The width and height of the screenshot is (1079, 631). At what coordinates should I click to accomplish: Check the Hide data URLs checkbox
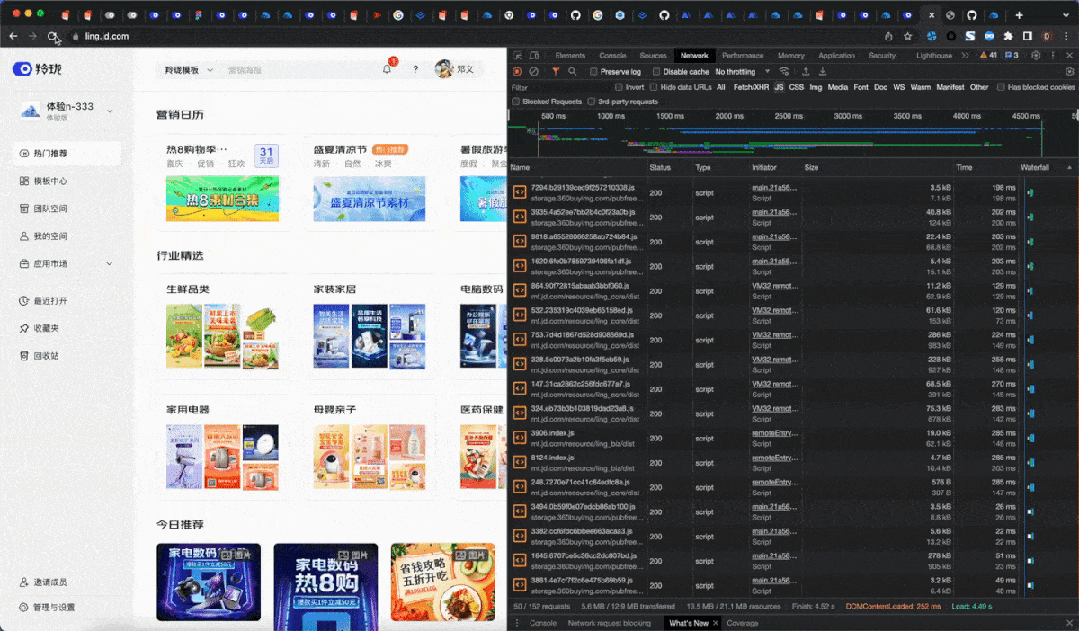[654, 87]
